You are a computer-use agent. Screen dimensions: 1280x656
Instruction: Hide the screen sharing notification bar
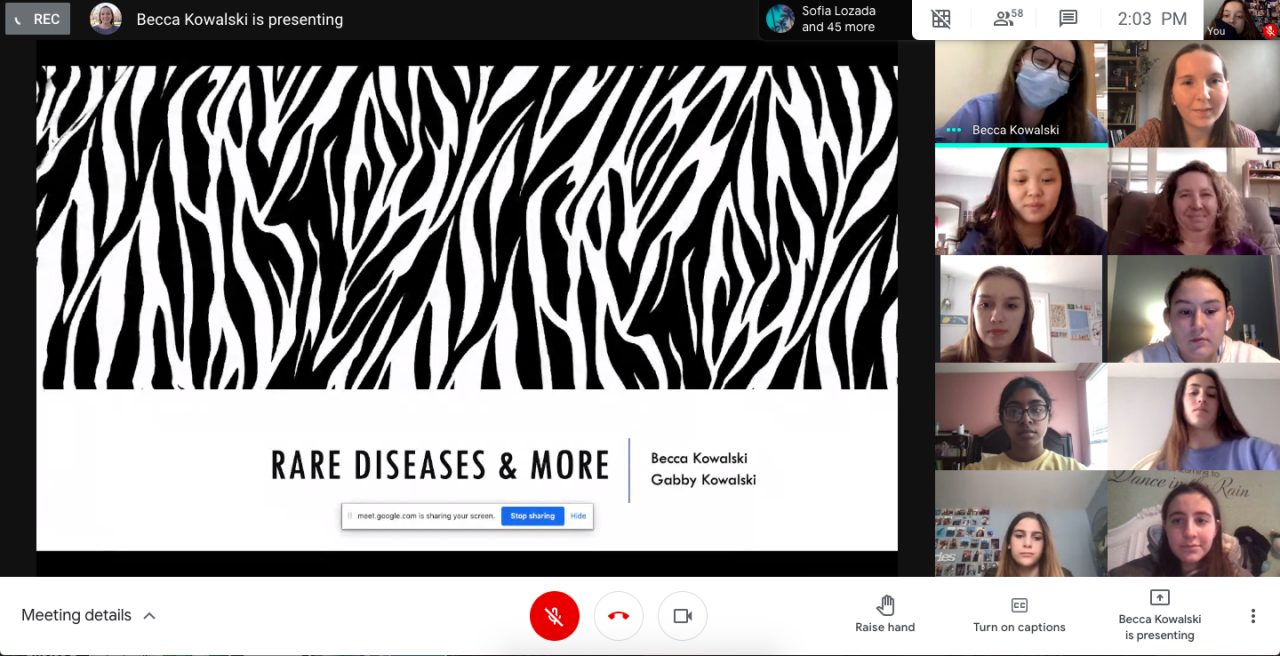tap(578, 516)
